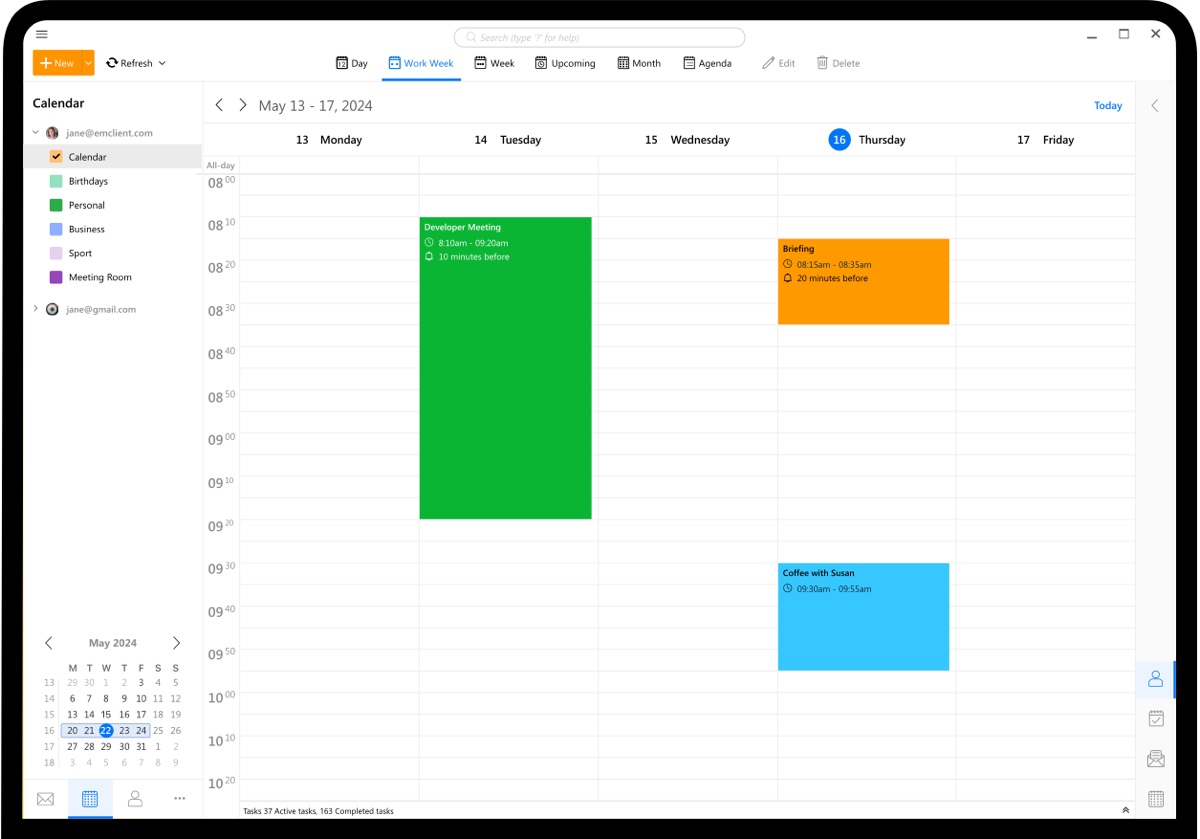Switch to the Contacts section

pyautogui.click(x=134, y=798)
